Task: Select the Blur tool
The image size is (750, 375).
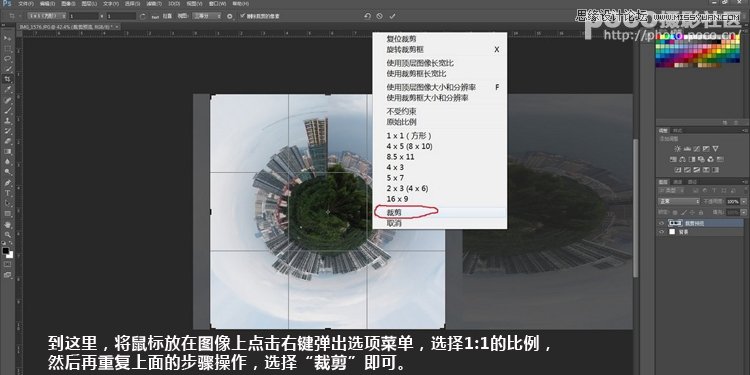Action: pos(8,162)
